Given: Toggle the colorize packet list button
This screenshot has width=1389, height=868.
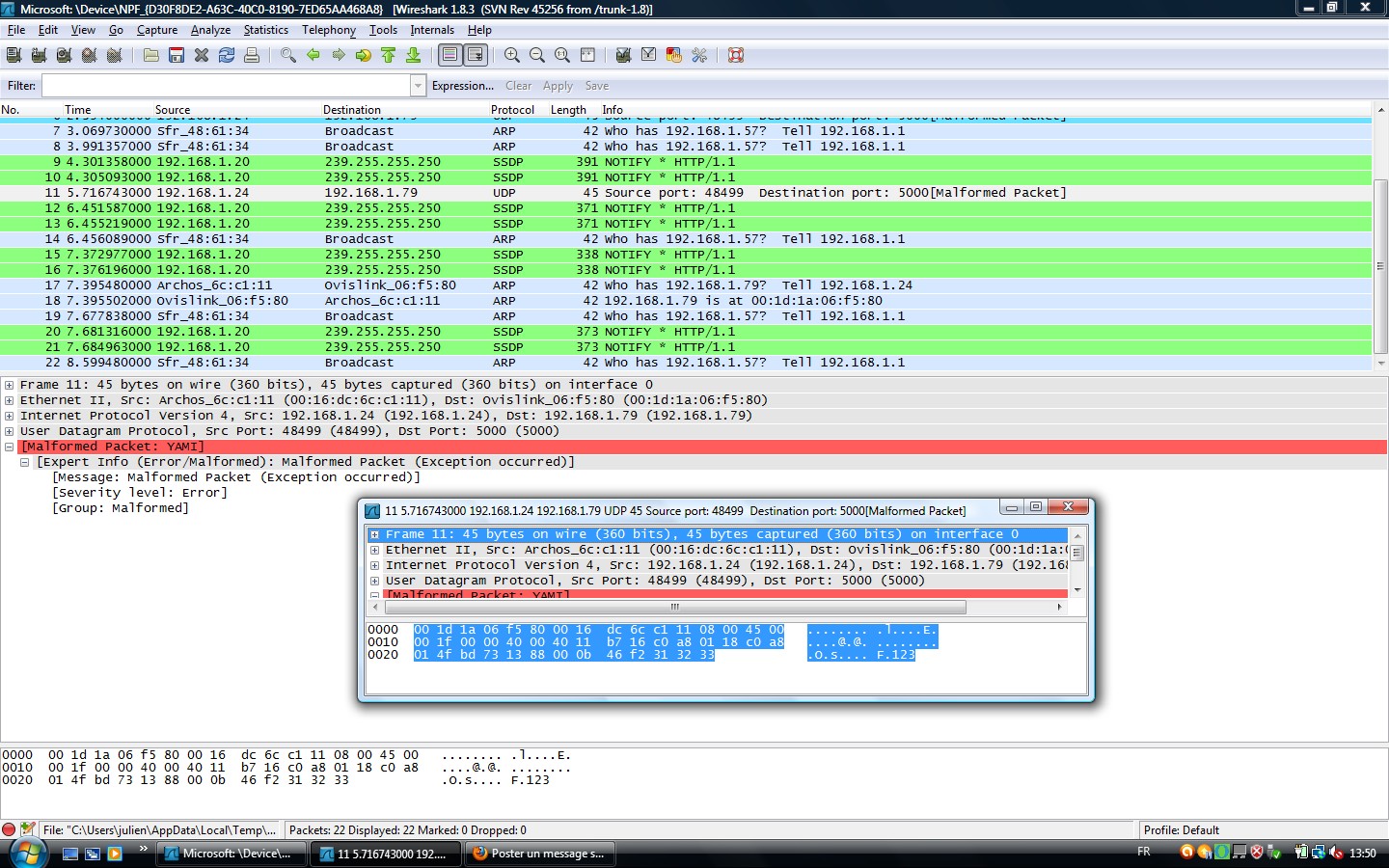Looking at the screenshot, I should [x=450, y=55].
